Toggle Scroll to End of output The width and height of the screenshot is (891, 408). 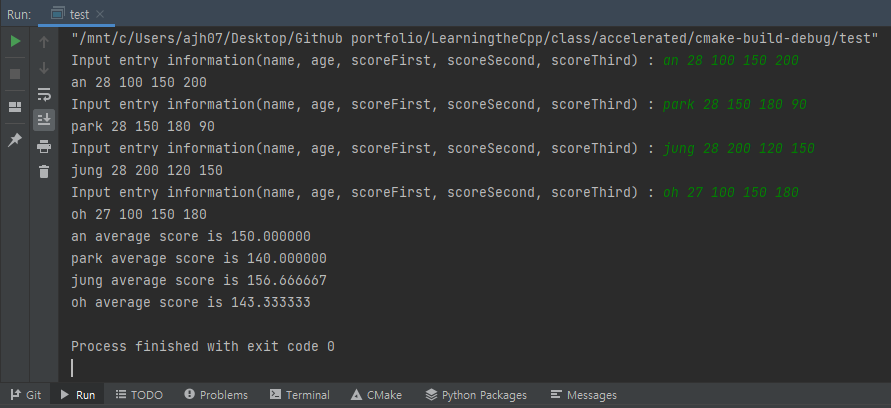(x=44, y=119)
